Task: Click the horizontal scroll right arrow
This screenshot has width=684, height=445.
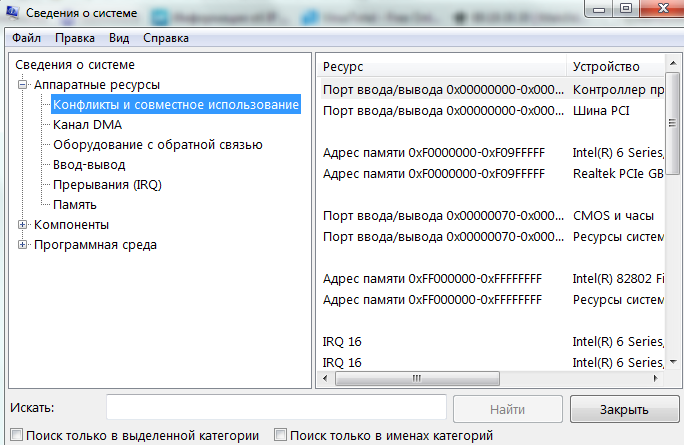Action: [x=655, y=378]
